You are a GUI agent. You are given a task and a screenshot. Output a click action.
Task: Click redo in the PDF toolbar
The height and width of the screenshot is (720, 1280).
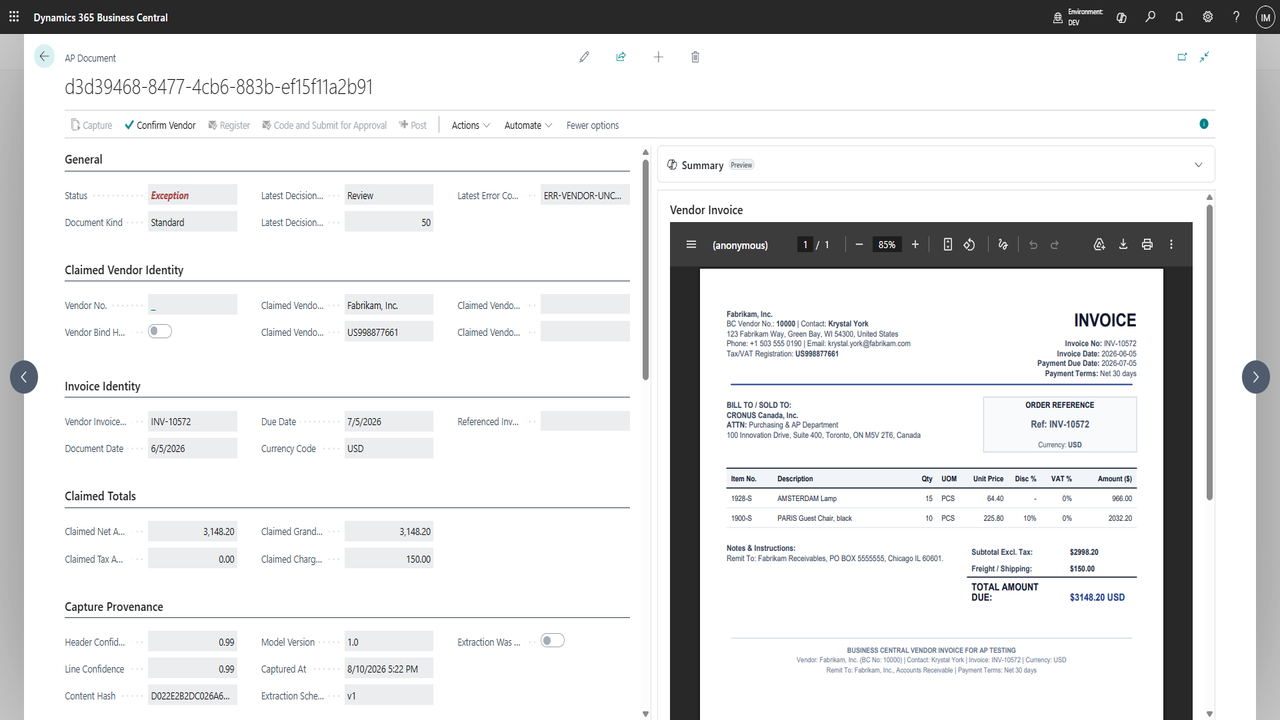[x=1055, y=244]
